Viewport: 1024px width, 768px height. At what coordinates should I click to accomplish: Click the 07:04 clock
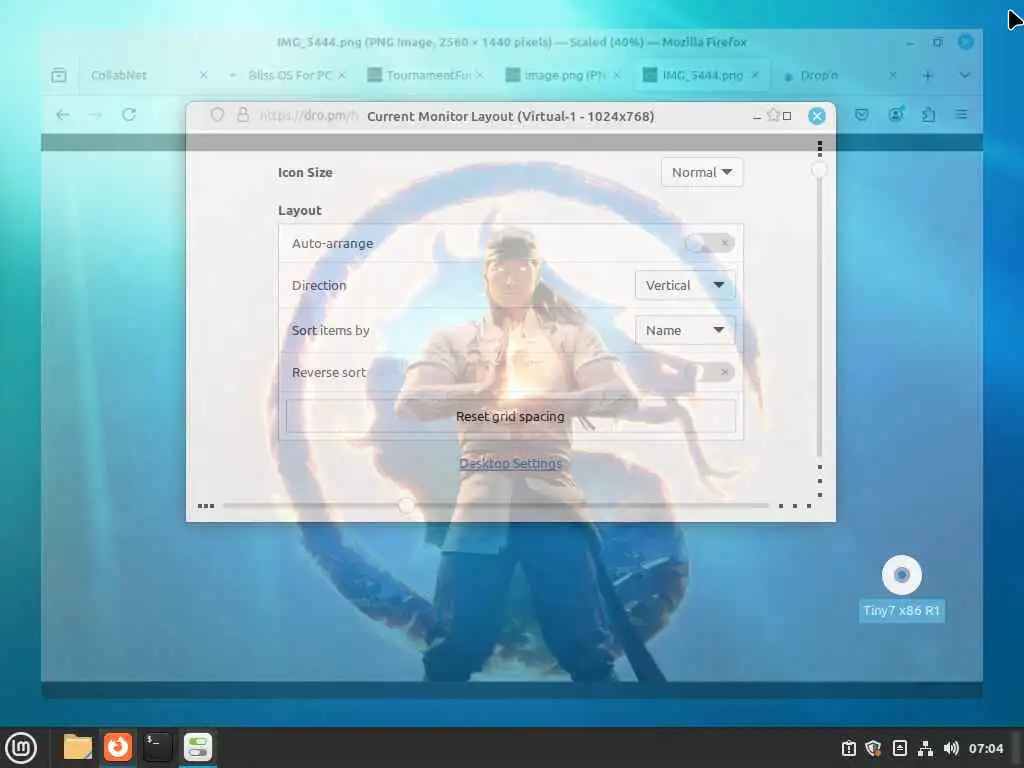[985, 748]
